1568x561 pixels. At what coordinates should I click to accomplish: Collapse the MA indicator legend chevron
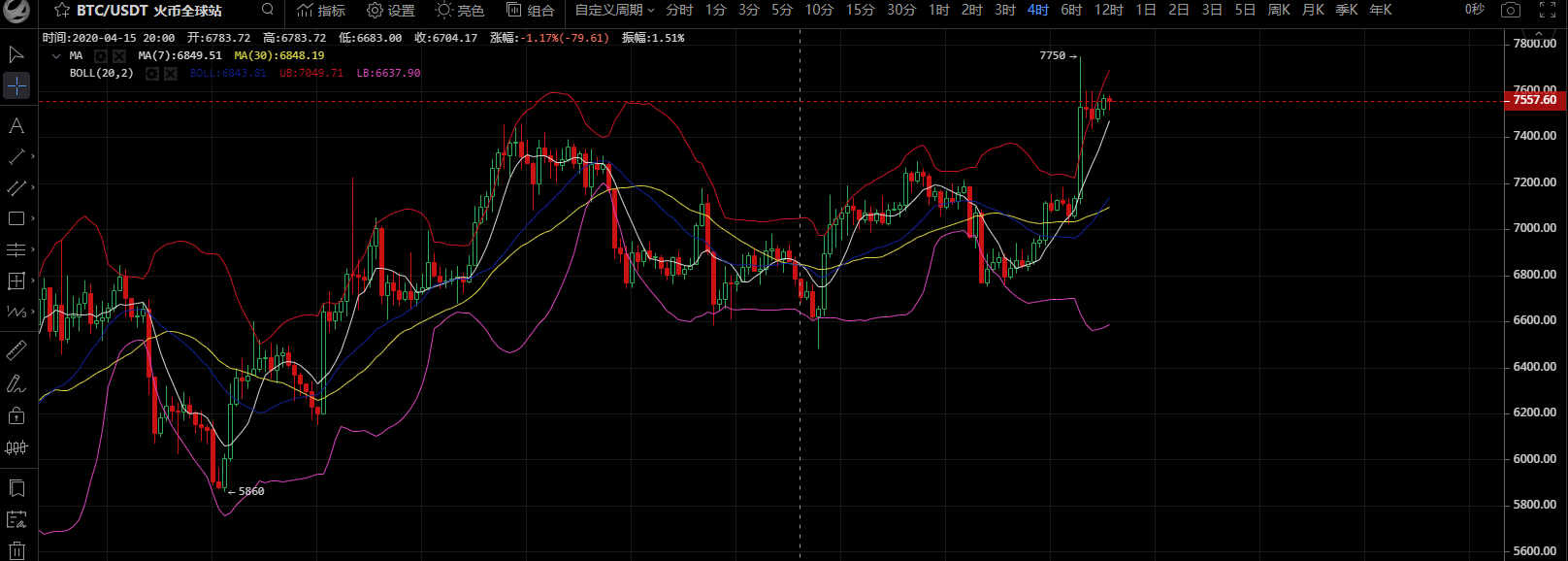pyautogui.click(x=55, y=56)
